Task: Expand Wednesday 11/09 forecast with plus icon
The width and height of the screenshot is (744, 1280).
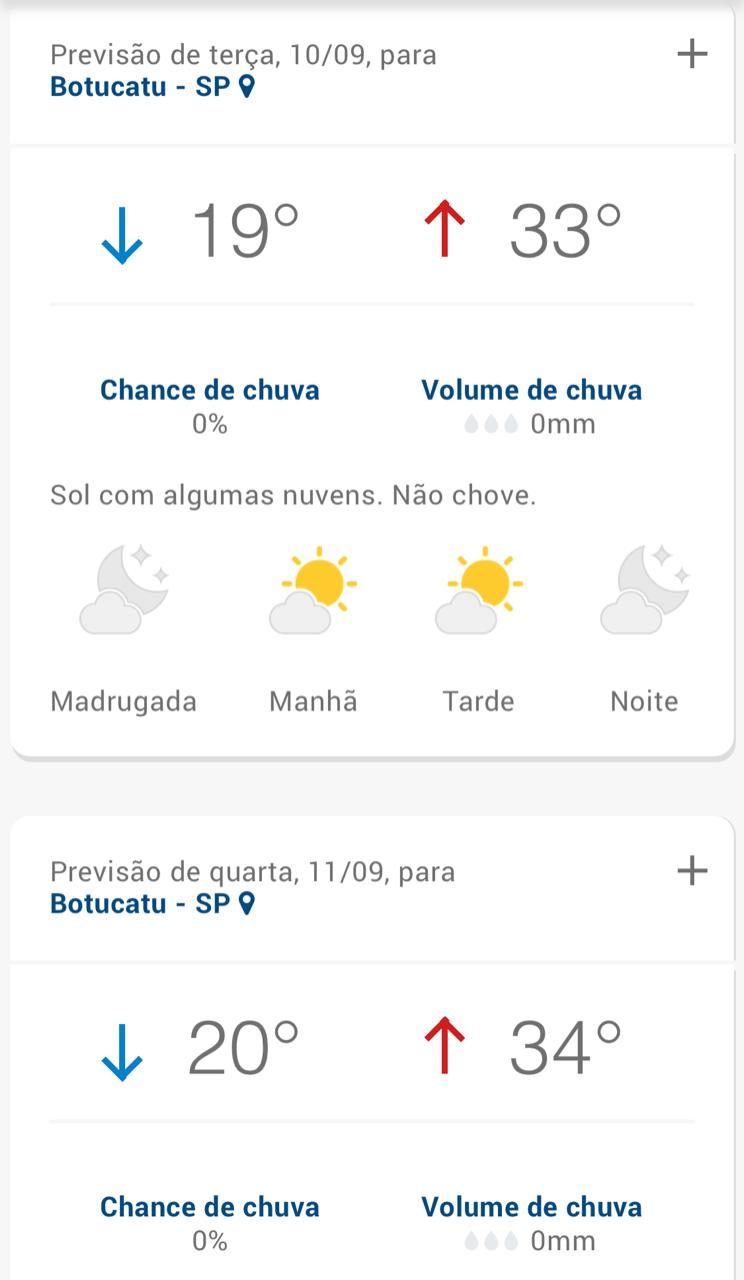Action: click(x=692, y=871)
